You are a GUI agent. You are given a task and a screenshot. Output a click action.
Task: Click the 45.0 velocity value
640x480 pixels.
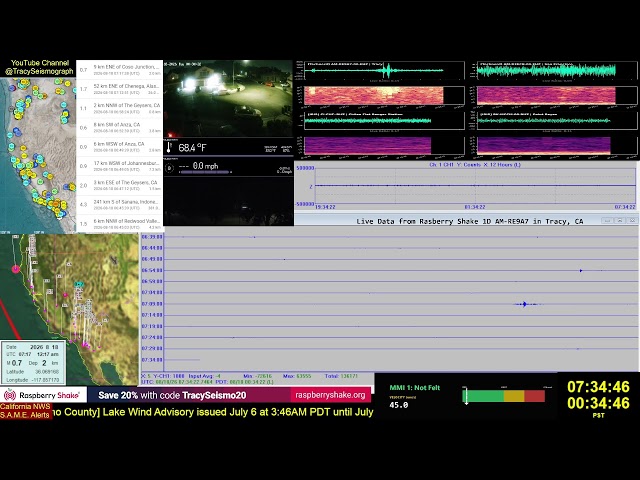point(399,405)
